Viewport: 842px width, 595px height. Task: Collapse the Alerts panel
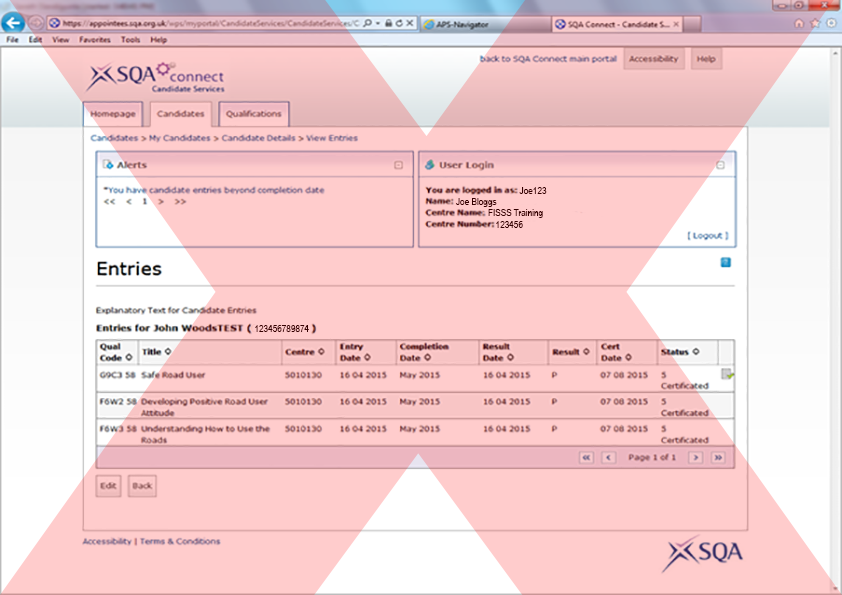[398, 165]
